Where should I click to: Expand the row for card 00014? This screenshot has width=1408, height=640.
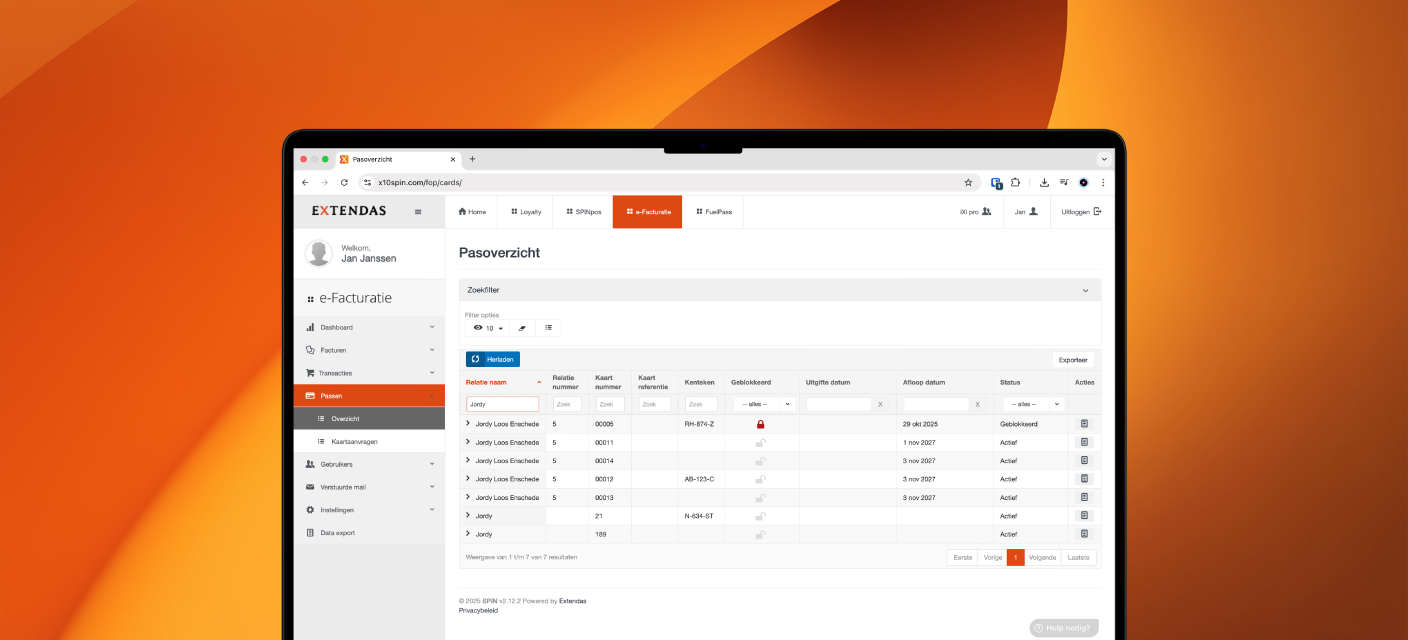(468, 460)
